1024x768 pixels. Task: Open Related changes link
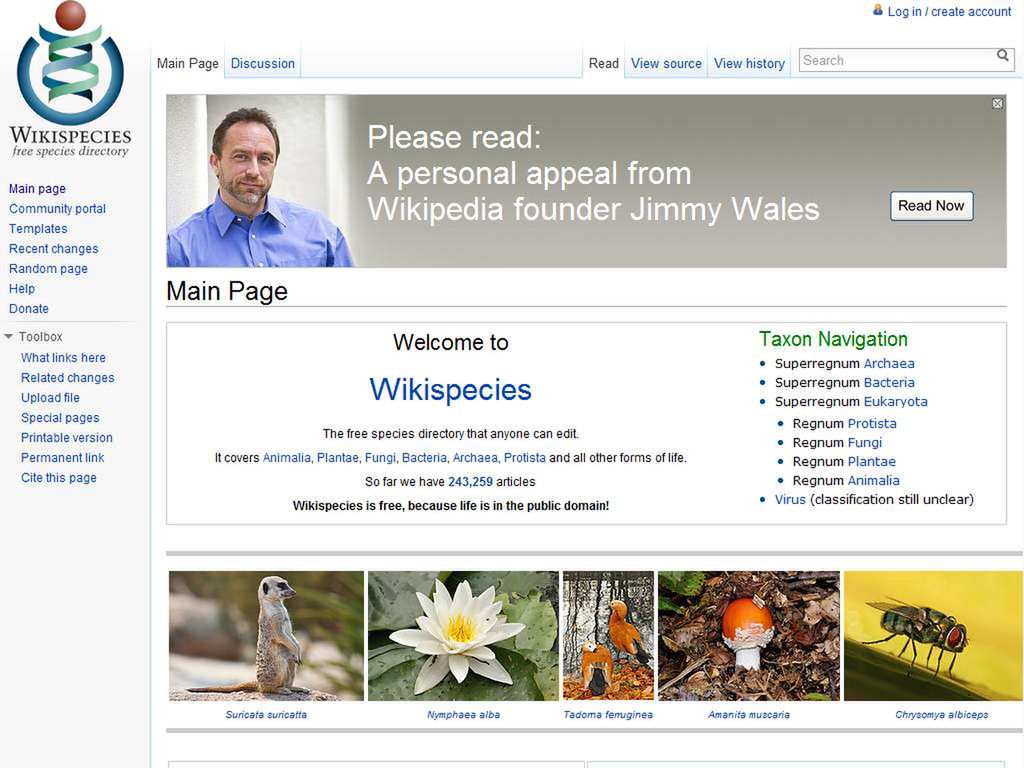click(x=67, y=378)
